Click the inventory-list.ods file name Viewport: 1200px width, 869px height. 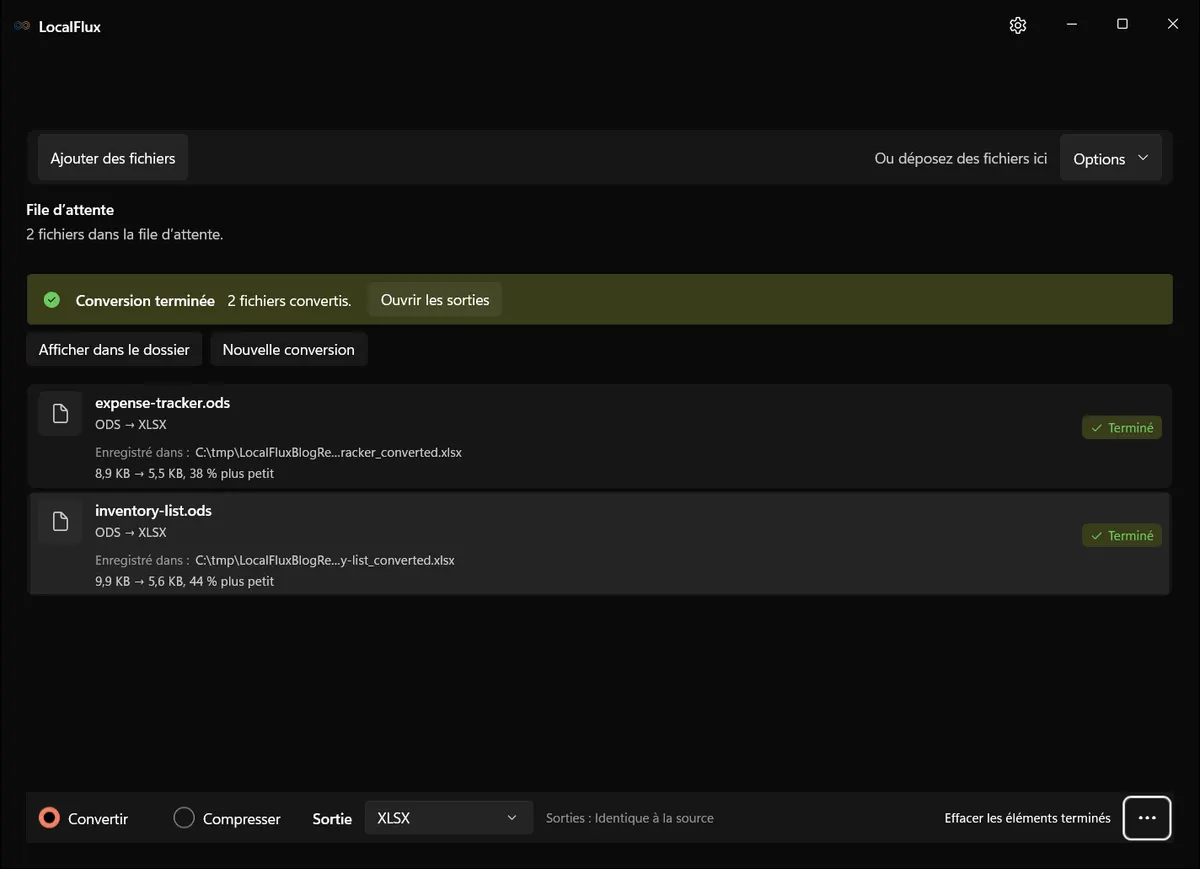click(x=154, y=511)
